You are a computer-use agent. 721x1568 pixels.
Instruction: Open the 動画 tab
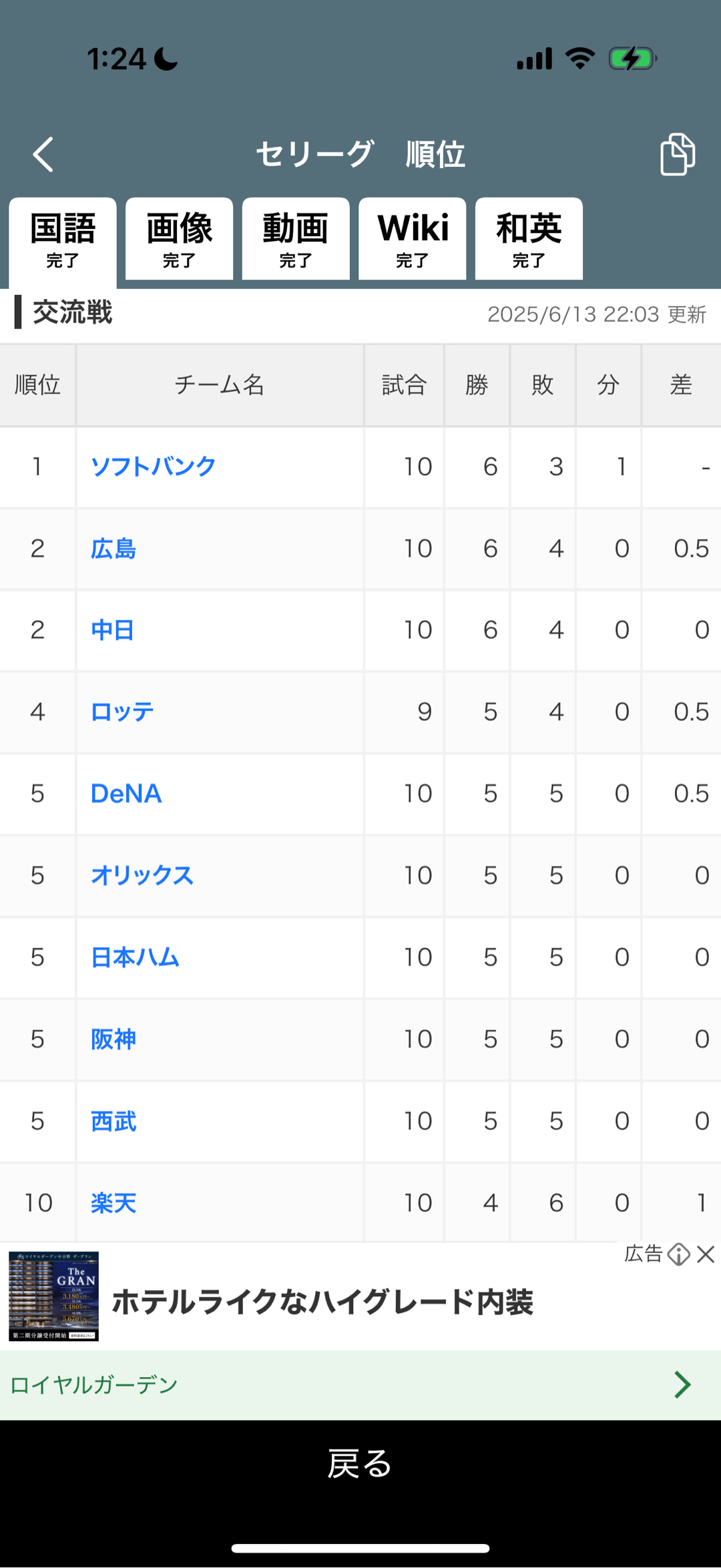[x=296, y=239]
